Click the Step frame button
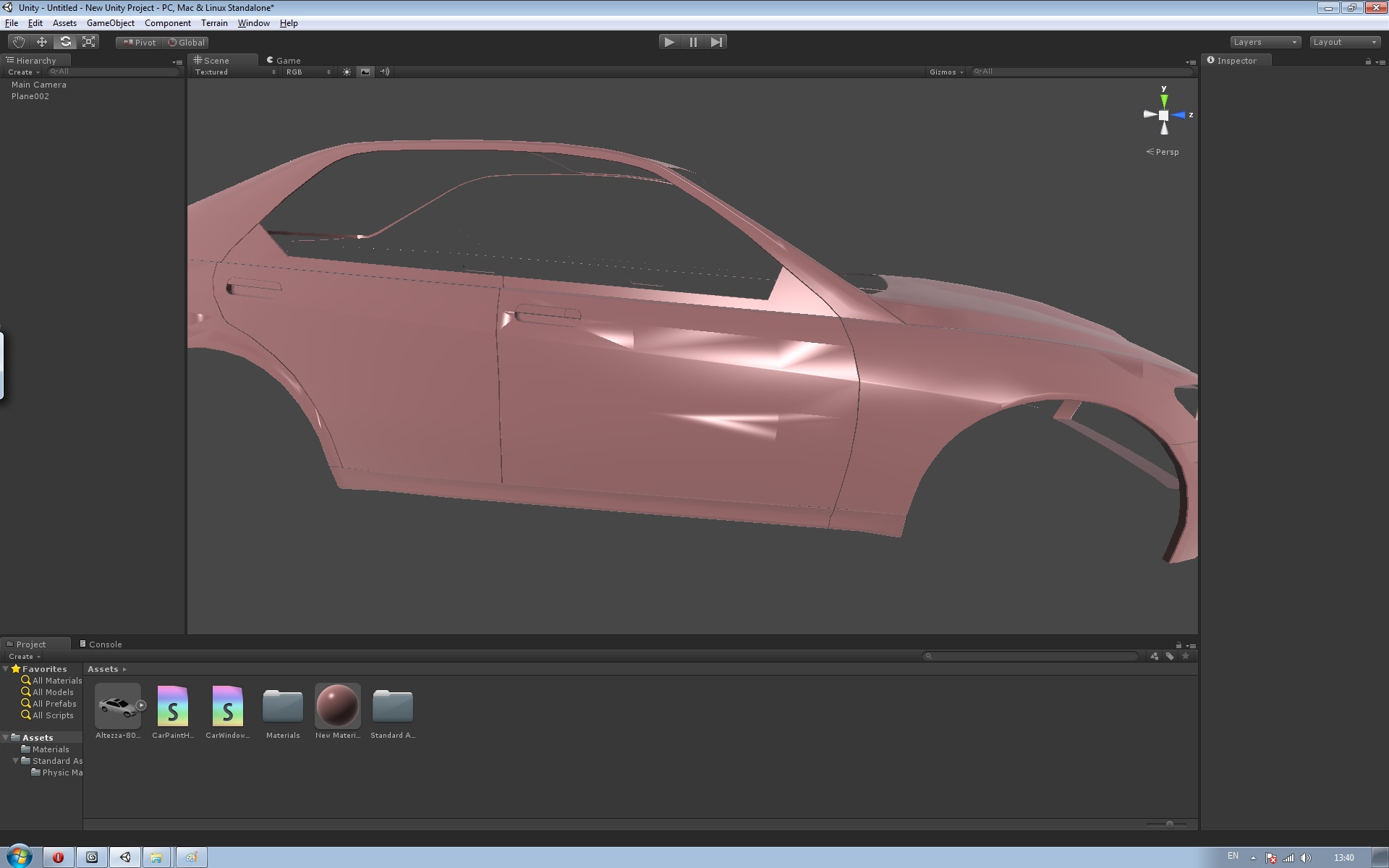The image size is (1389, 868). click(716, 42)
